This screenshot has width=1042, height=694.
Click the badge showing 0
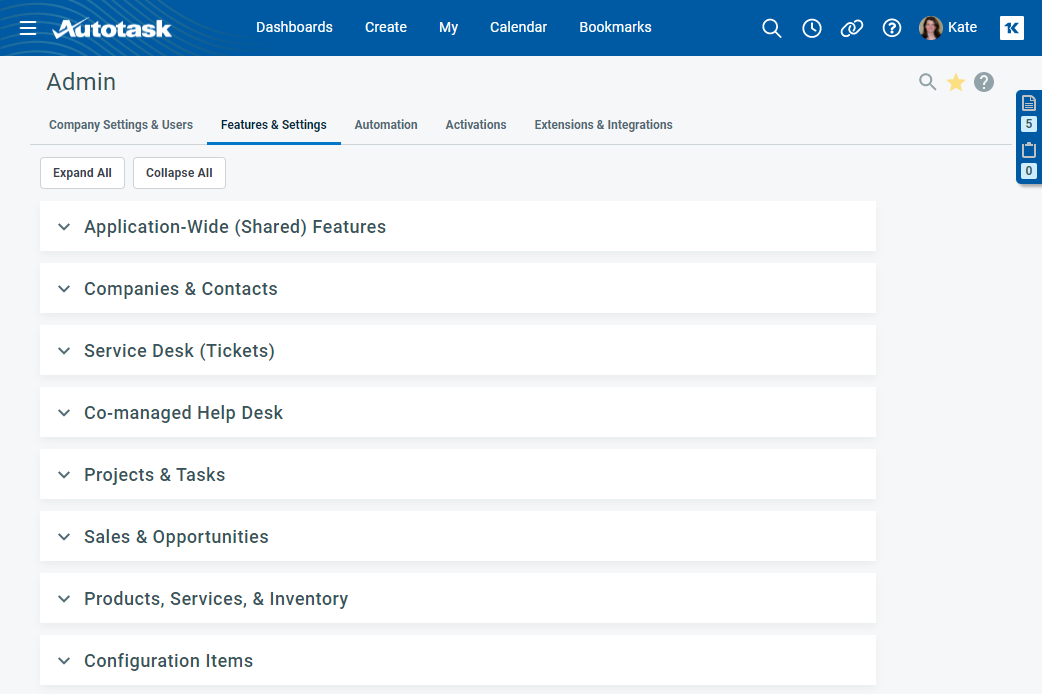coord(1029,171)
